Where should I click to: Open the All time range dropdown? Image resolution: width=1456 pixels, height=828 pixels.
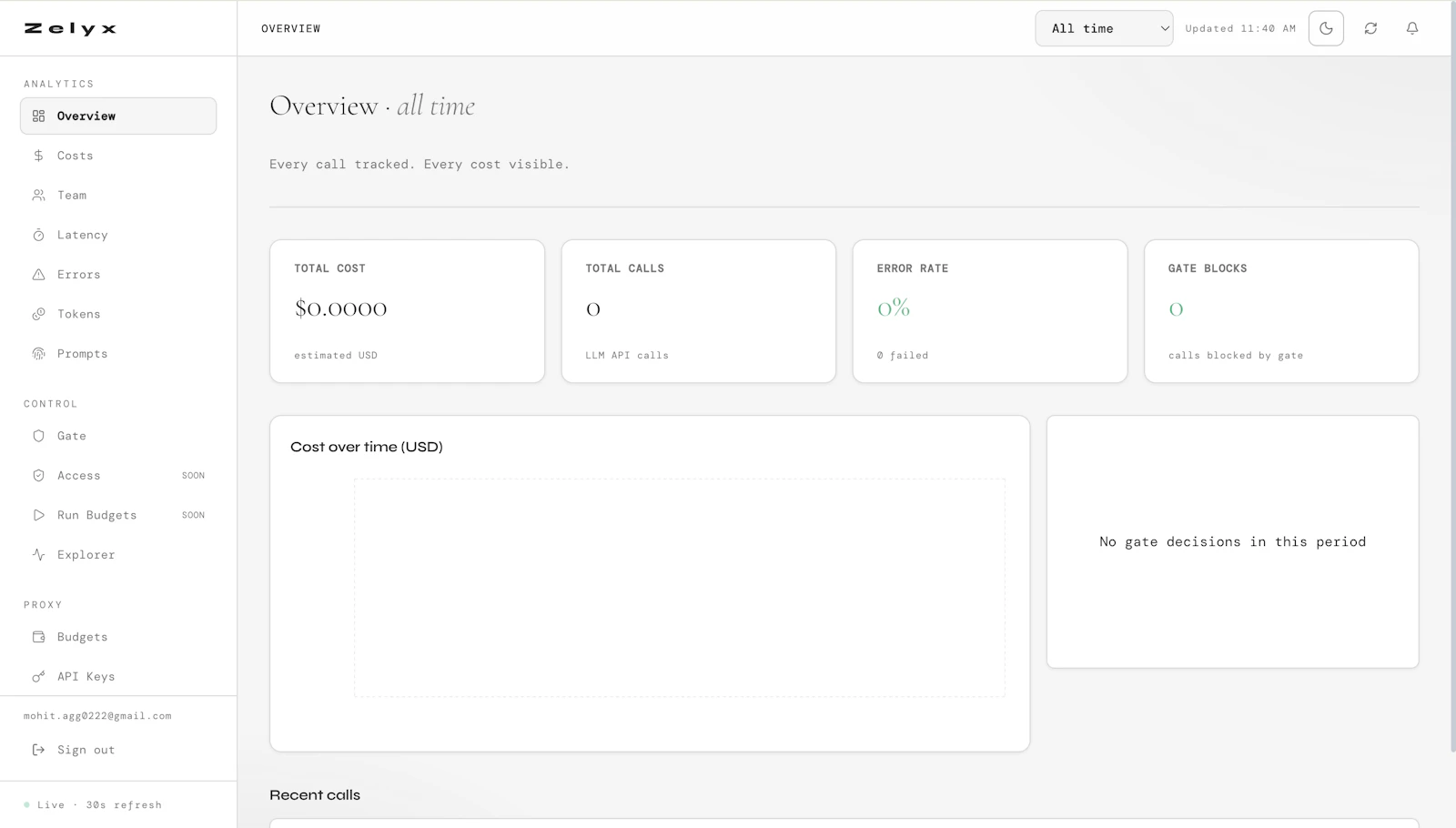(1104, 28)
